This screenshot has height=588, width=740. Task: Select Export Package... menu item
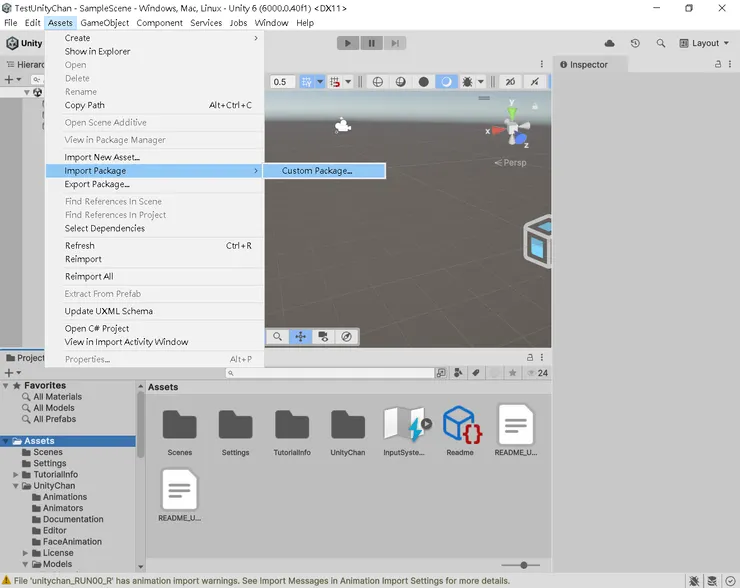pos(96,184)
